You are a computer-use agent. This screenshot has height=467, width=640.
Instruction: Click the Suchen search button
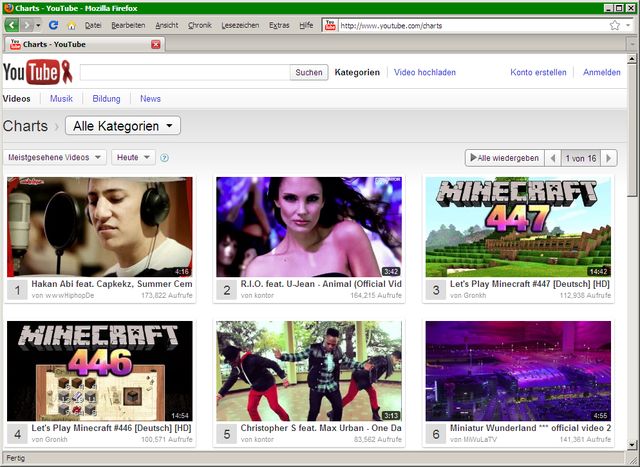click(309, 72)
